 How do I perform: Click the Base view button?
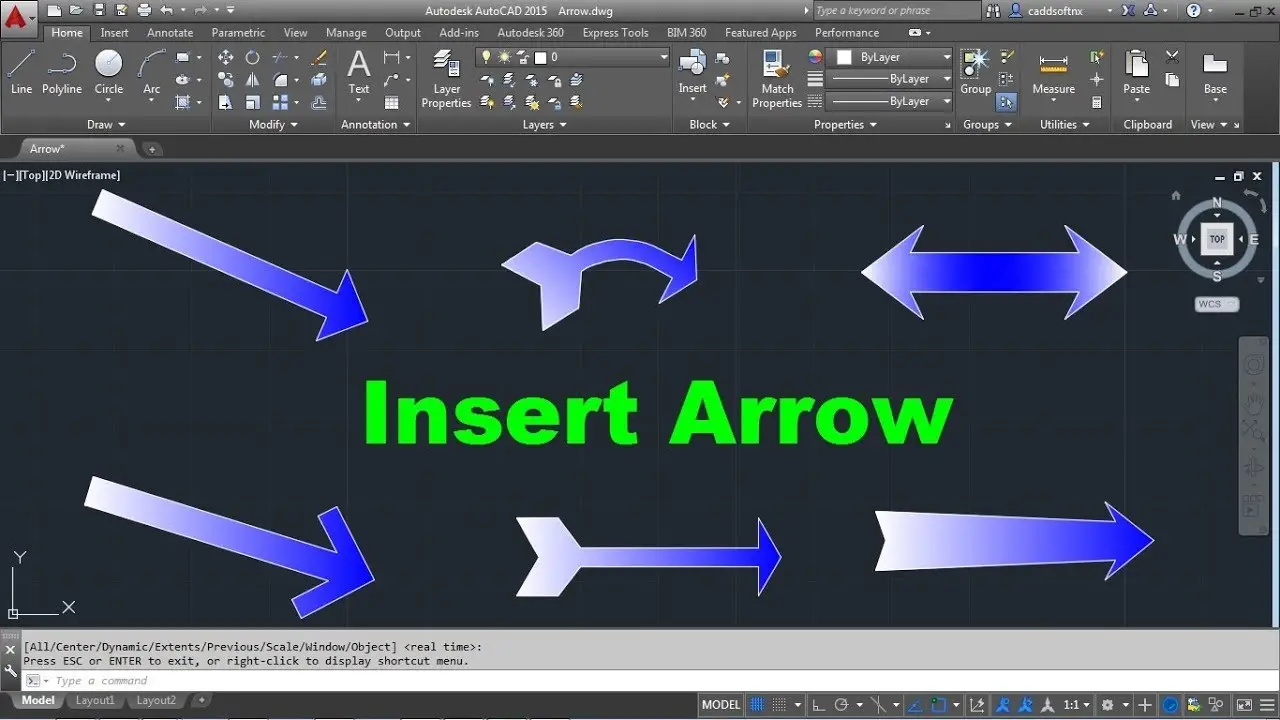[1215, 72]
